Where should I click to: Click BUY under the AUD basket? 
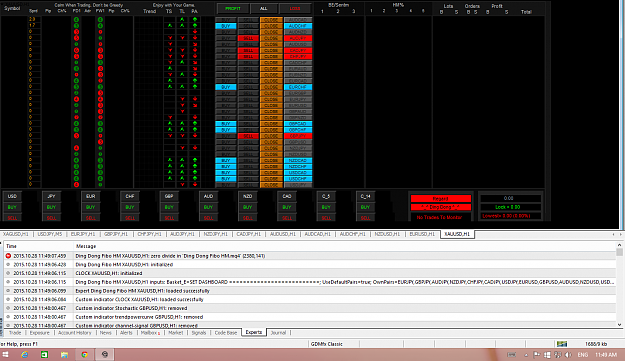tap(208, 207)
